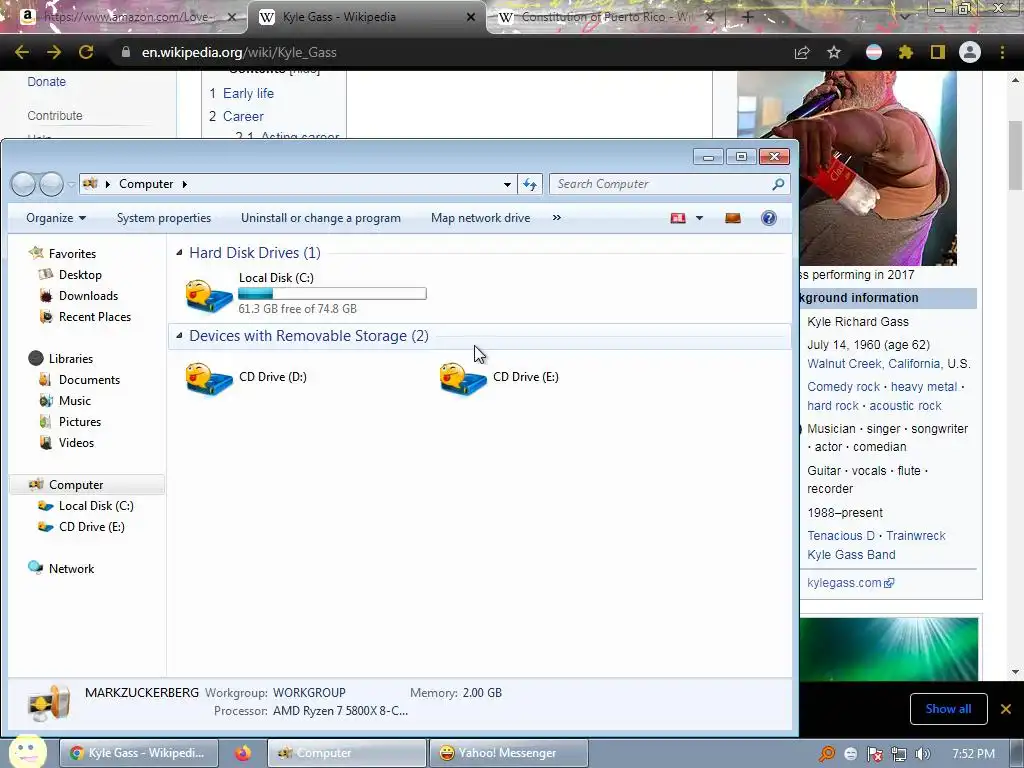Change view icon in Explorer toolbar

click(678, 218)
